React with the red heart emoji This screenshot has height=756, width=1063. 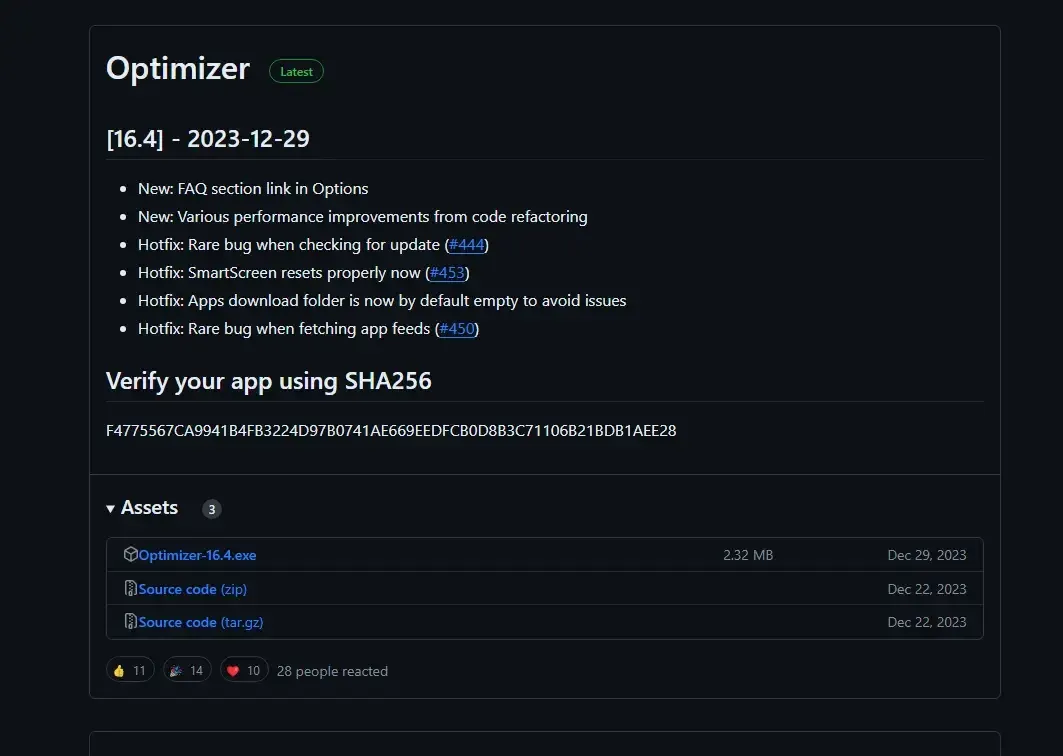point(243,671)
